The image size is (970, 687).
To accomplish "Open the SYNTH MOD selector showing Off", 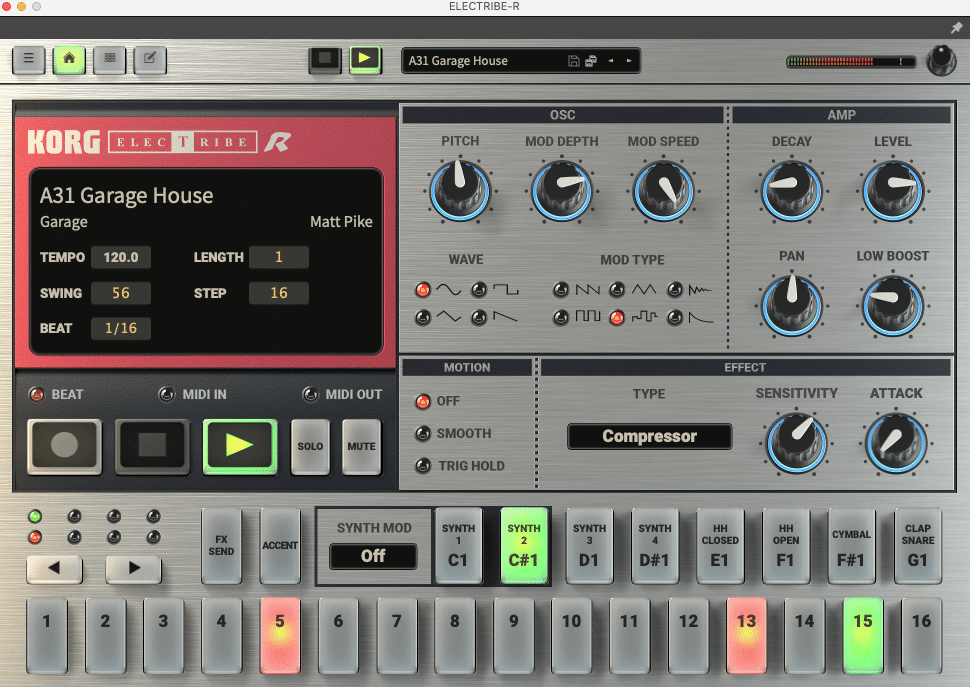I will pos(373,556).
